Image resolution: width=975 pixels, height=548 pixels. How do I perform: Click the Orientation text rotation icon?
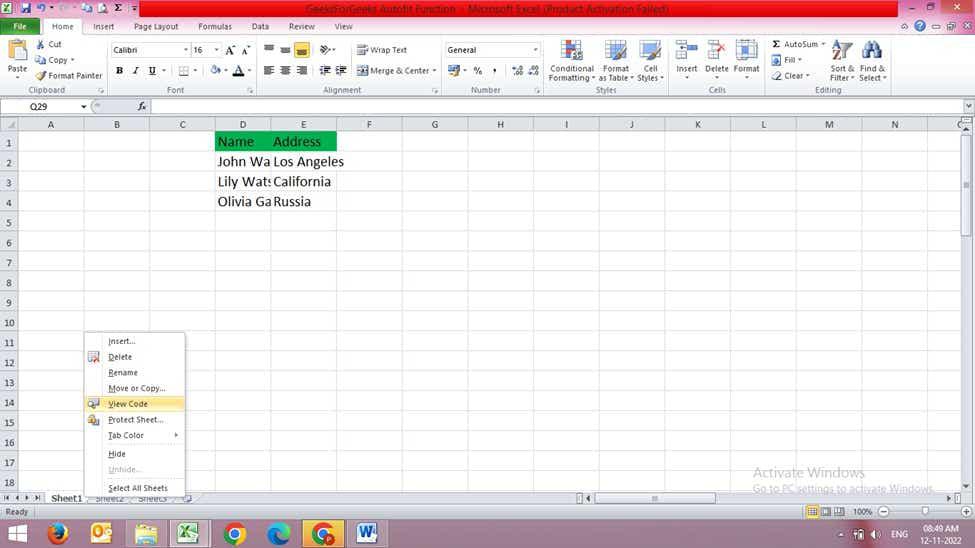326,50
